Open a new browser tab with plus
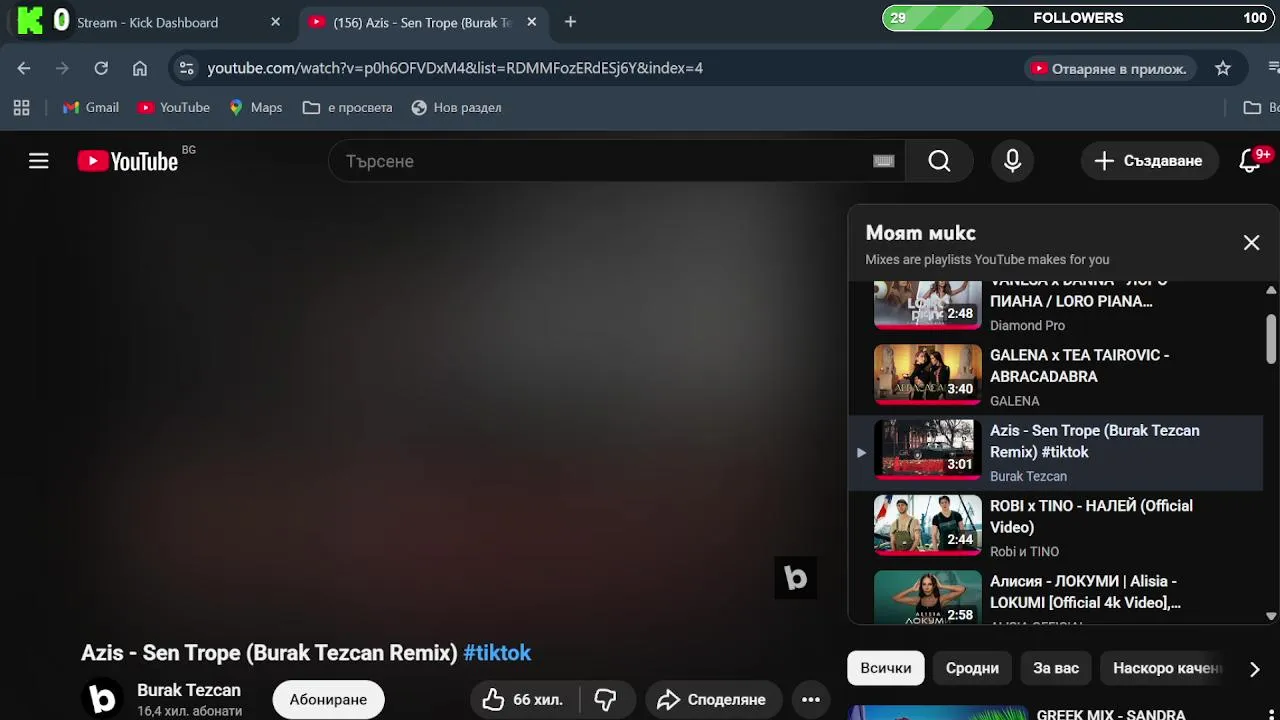Image resolution: width=1280 pixels, height=720 pixels. click(x=570, y=22)
